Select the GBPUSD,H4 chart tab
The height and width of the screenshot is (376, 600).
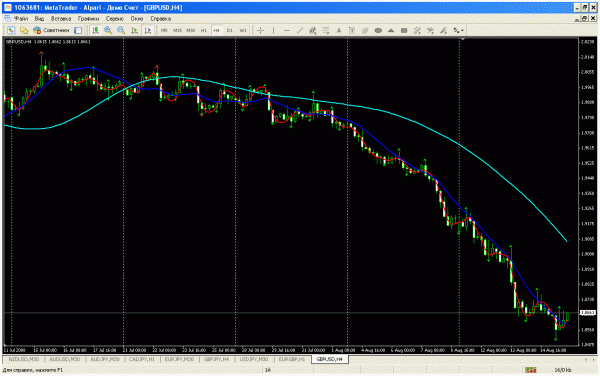329,359
